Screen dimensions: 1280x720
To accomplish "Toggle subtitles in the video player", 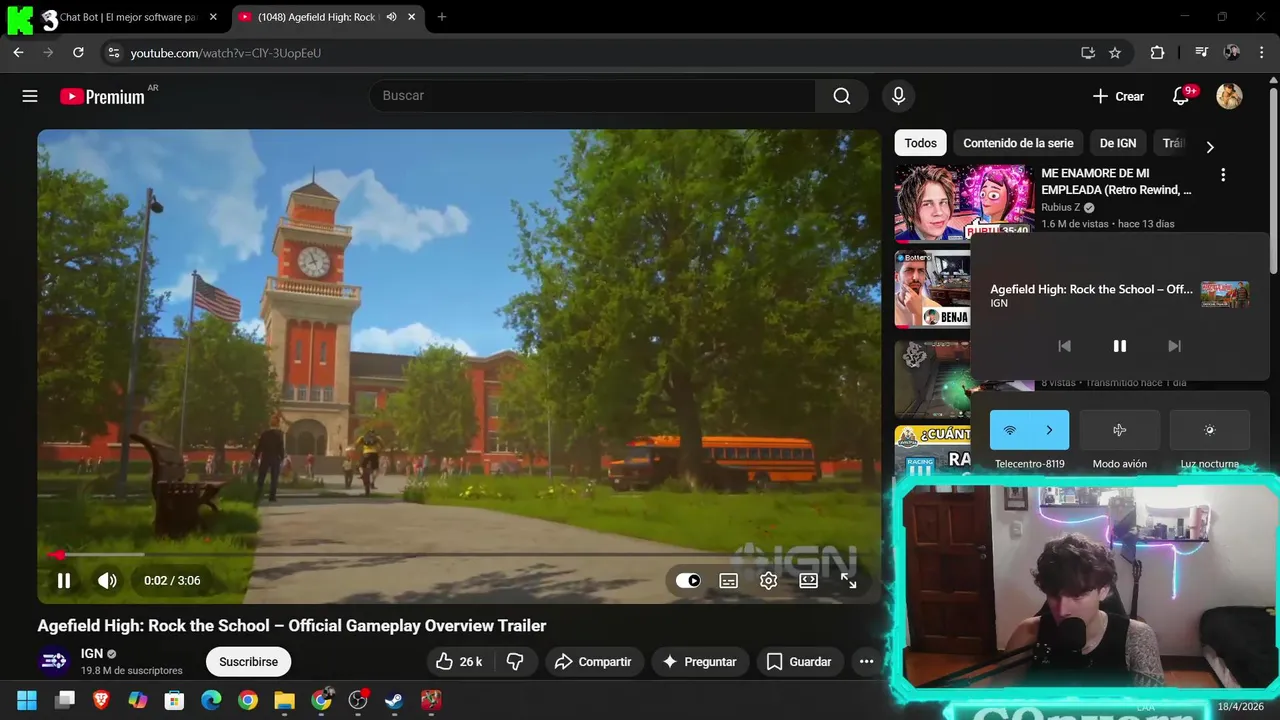I will pyautogui.click(x=729, y=580).
